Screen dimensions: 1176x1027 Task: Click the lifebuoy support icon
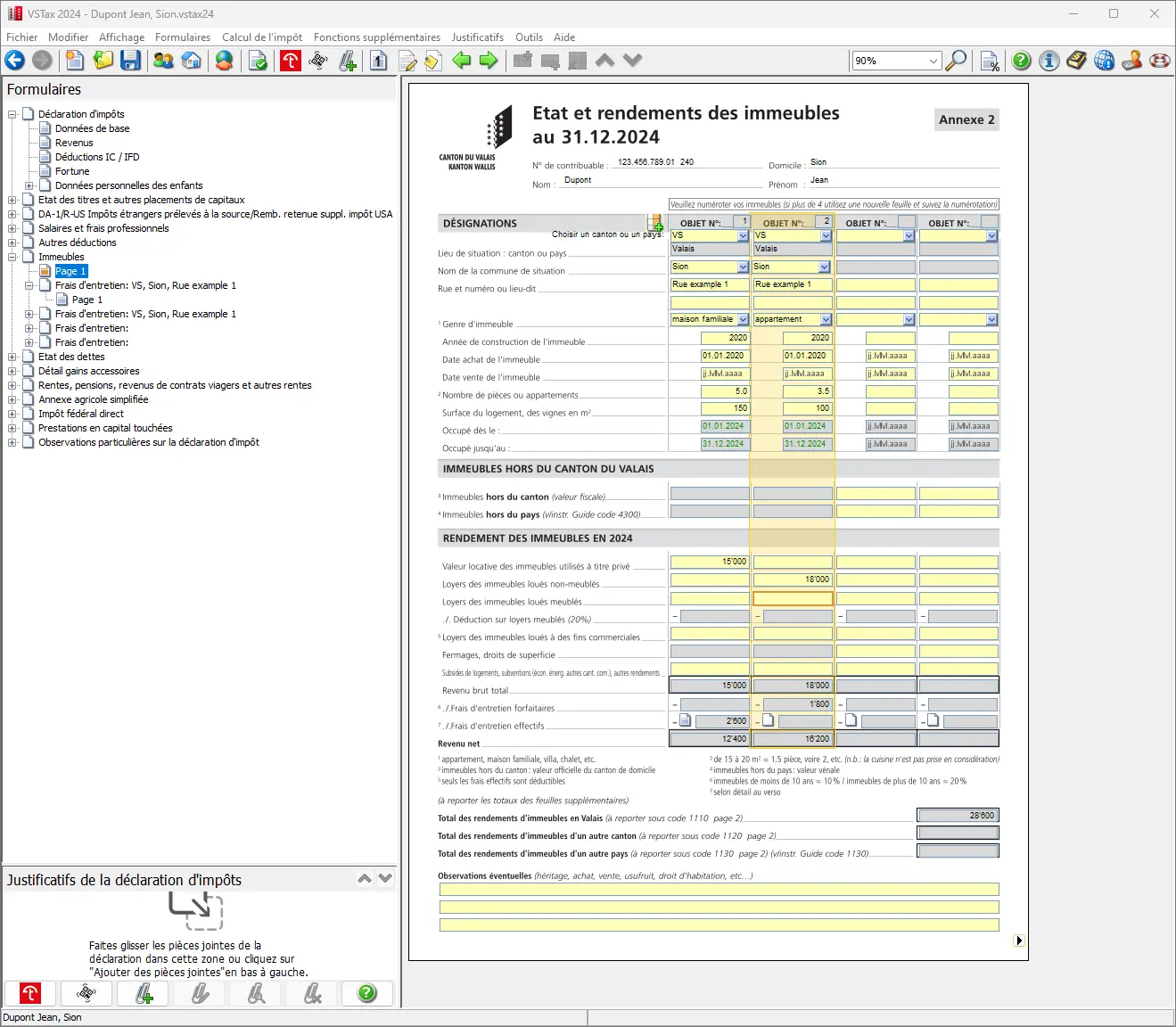[x=1160, y=61]
